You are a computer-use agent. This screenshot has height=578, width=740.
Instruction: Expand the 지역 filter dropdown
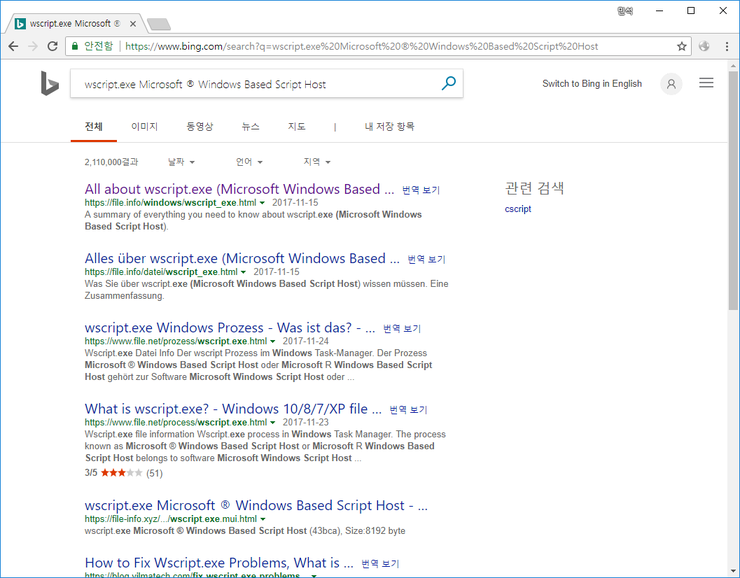tap(317, 162)
